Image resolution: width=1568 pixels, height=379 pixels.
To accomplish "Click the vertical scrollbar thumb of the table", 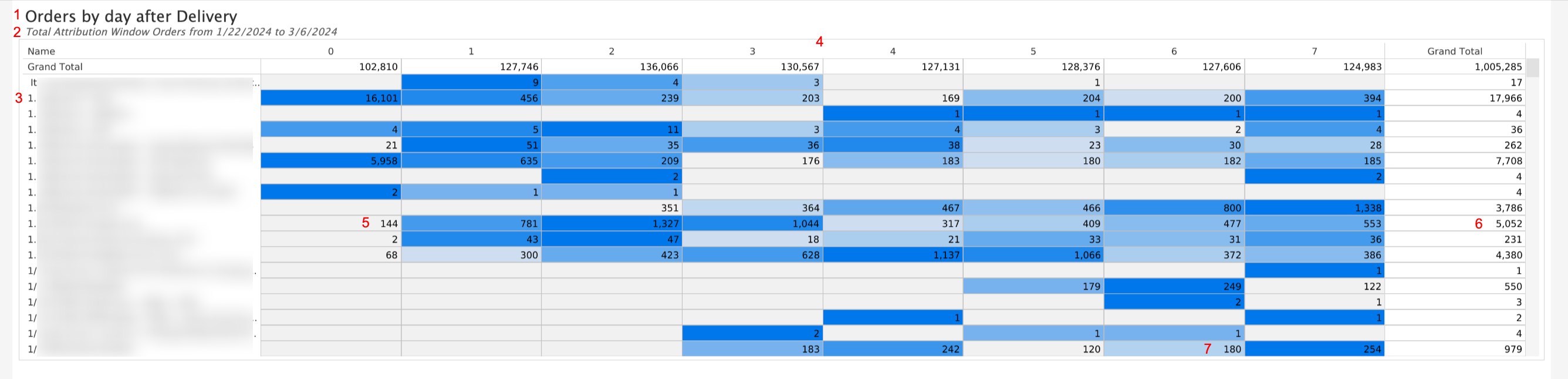I will click(x=1533, y=68).
